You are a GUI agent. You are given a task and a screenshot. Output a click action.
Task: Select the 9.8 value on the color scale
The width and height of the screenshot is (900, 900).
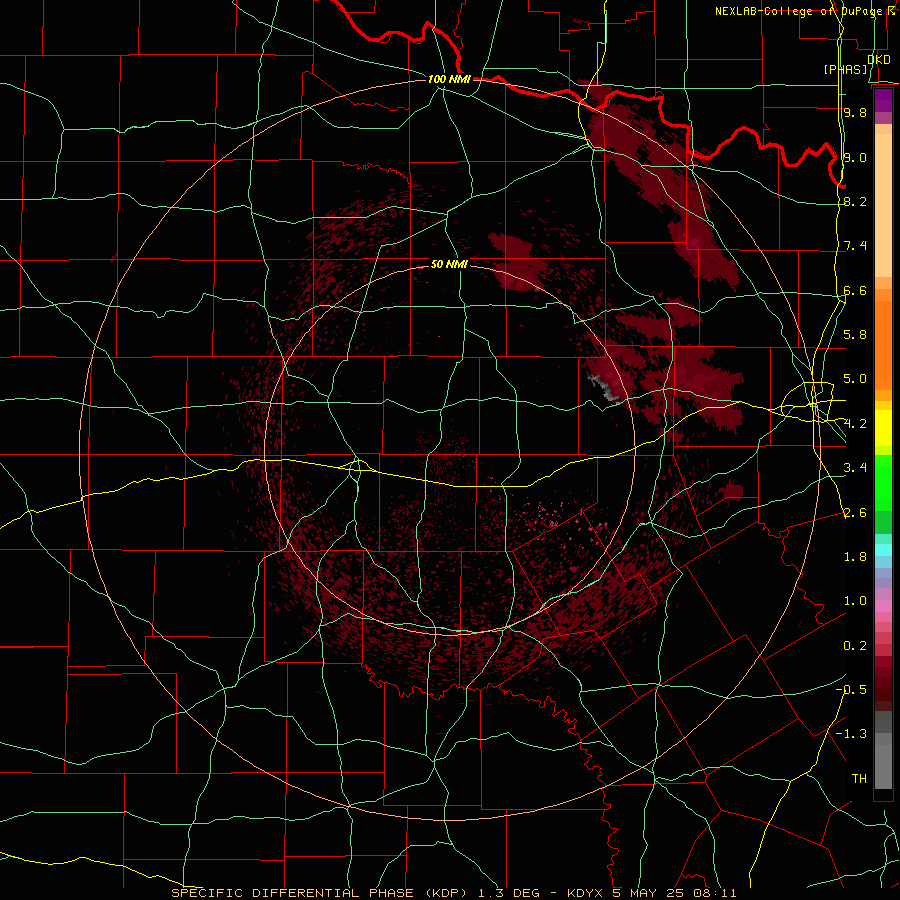(x=855, y=112)
